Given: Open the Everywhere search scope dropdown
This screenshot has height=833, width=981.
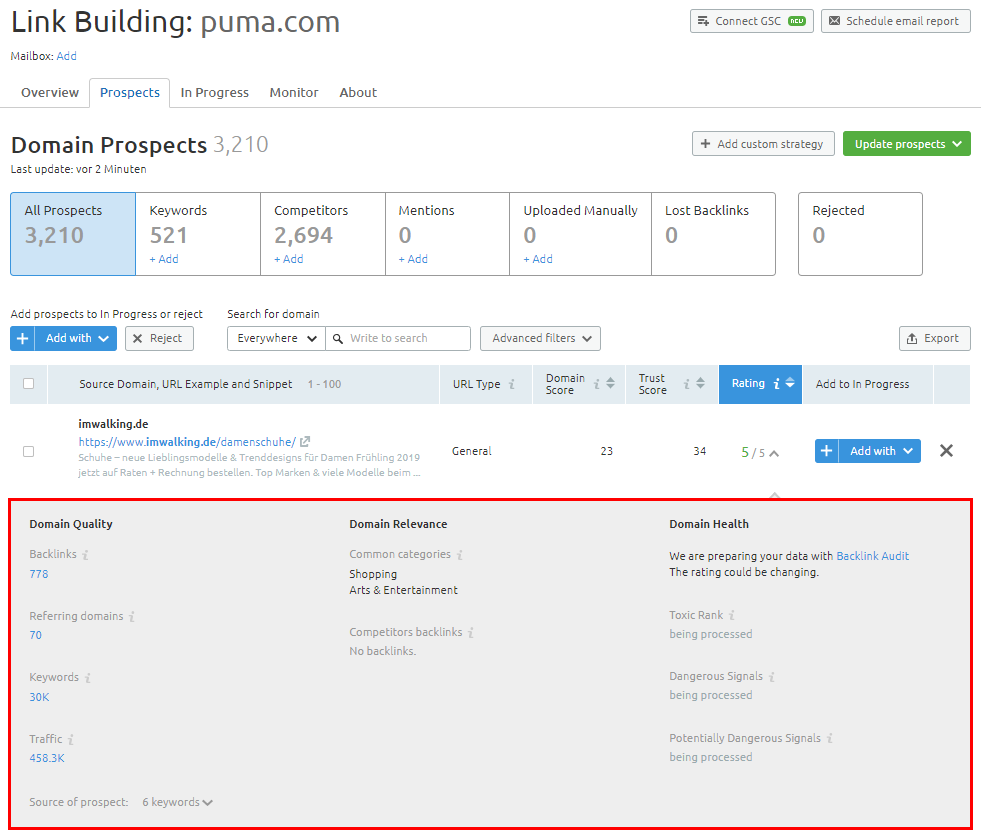Looking at the screenshot, I should pos(276,339).
